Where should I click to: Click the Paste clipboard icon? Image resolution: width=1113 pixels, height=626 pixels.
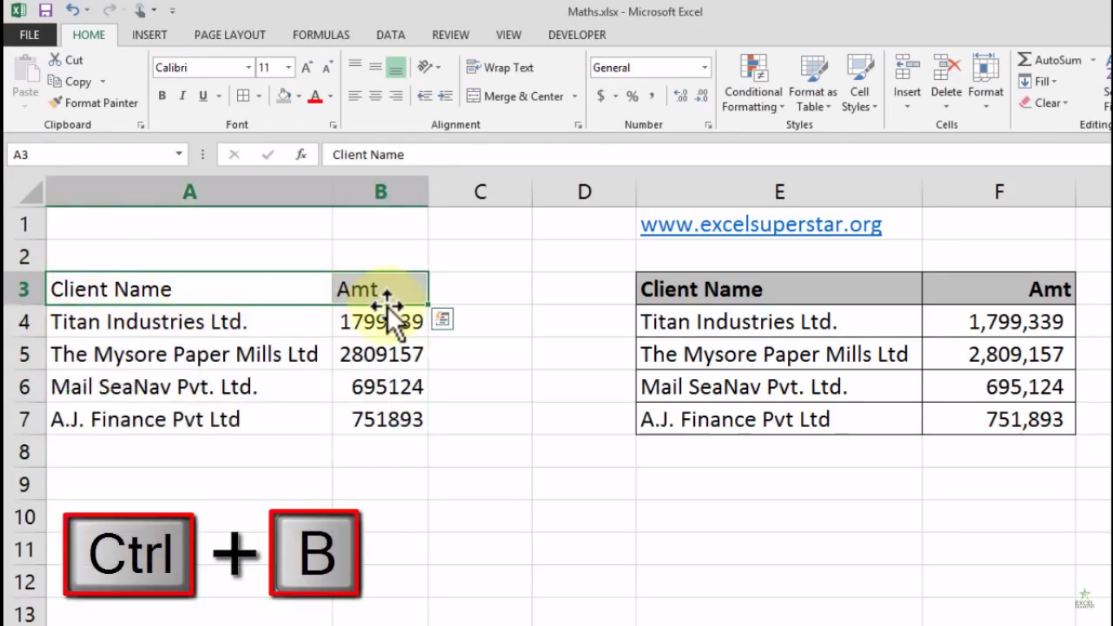[26, 70]
